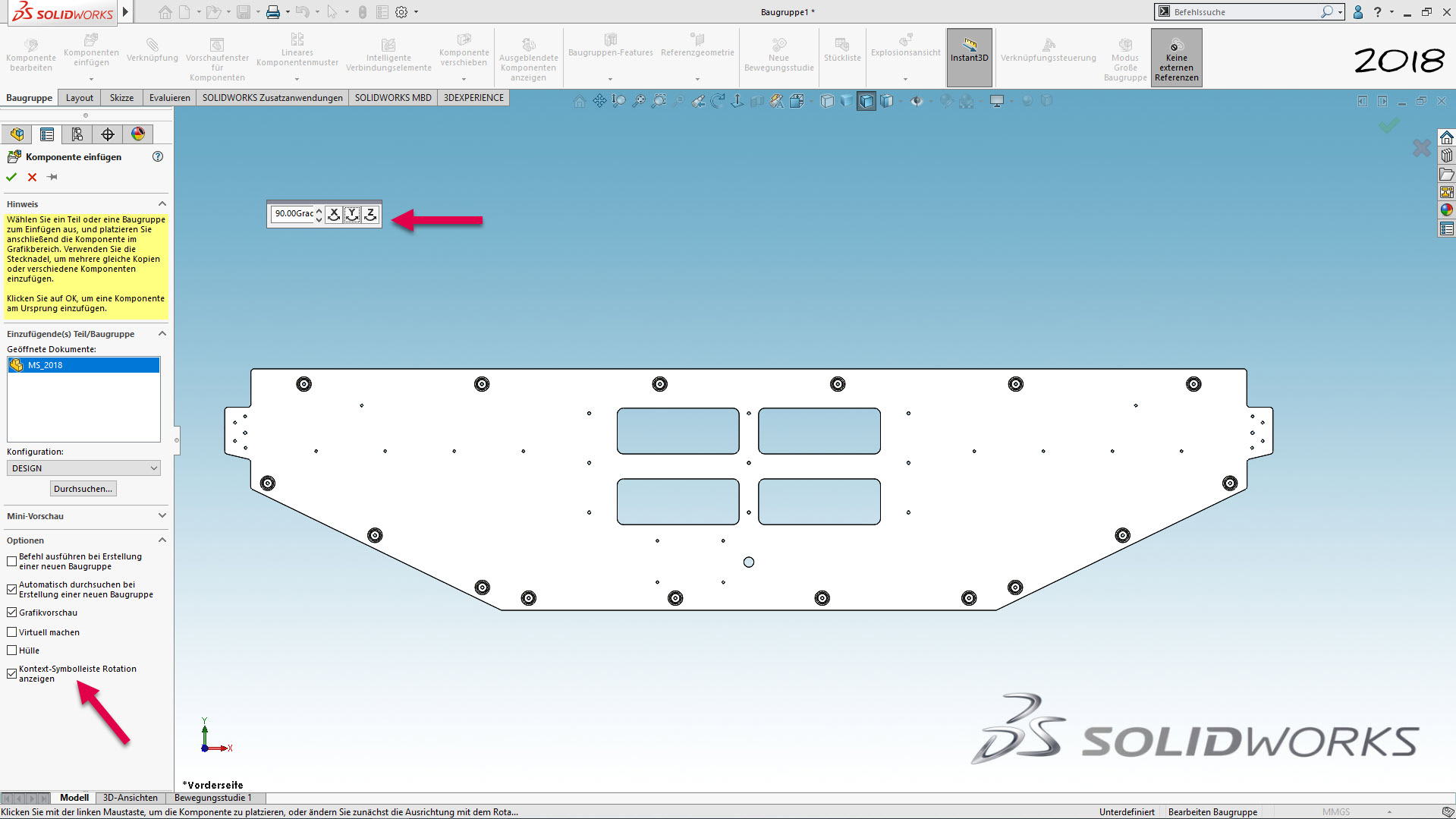Open the DimXpertManager crosshair tab

click(x=108, y=134)
